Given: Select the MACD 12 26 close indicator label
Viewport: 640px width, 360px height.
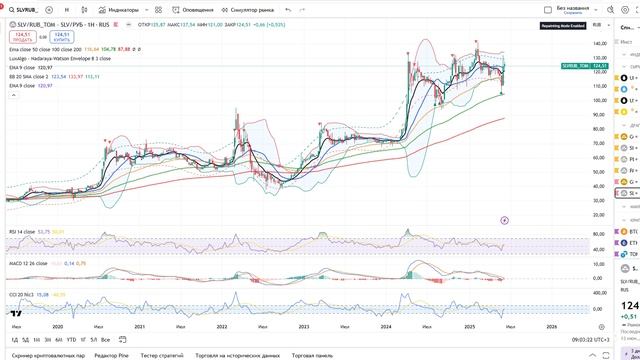Looking at the screenshot, I should 28,263.
